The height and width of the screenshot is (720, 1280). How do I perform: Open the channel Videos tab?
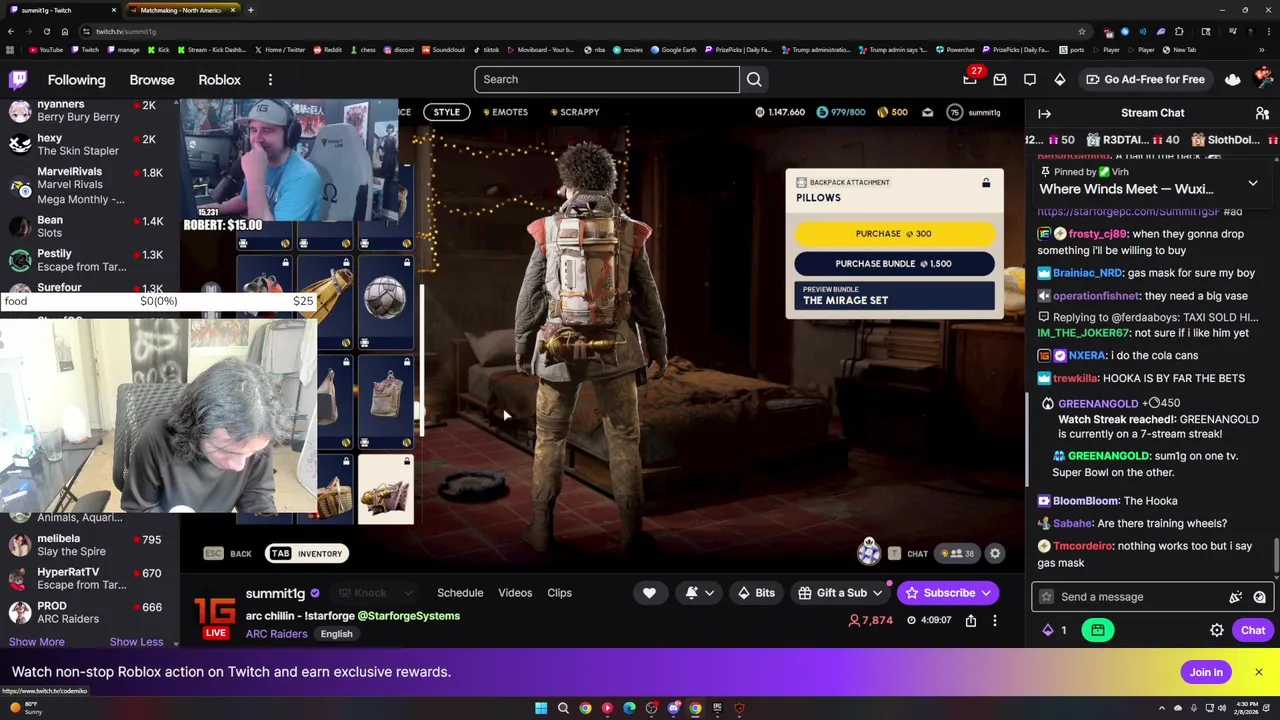tap(515, 593)
